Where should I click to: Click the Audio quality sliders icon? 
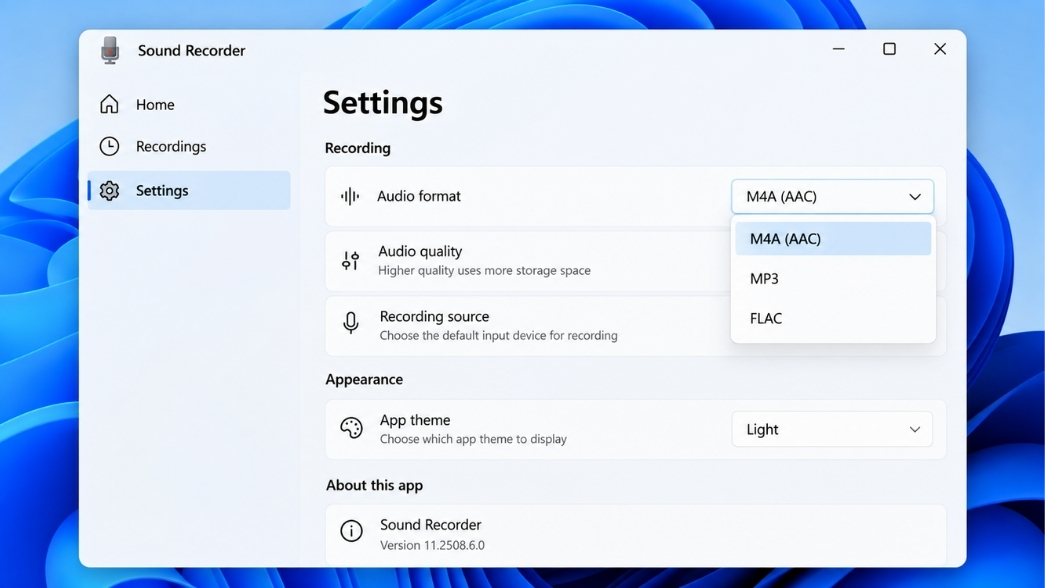(351, 260)
